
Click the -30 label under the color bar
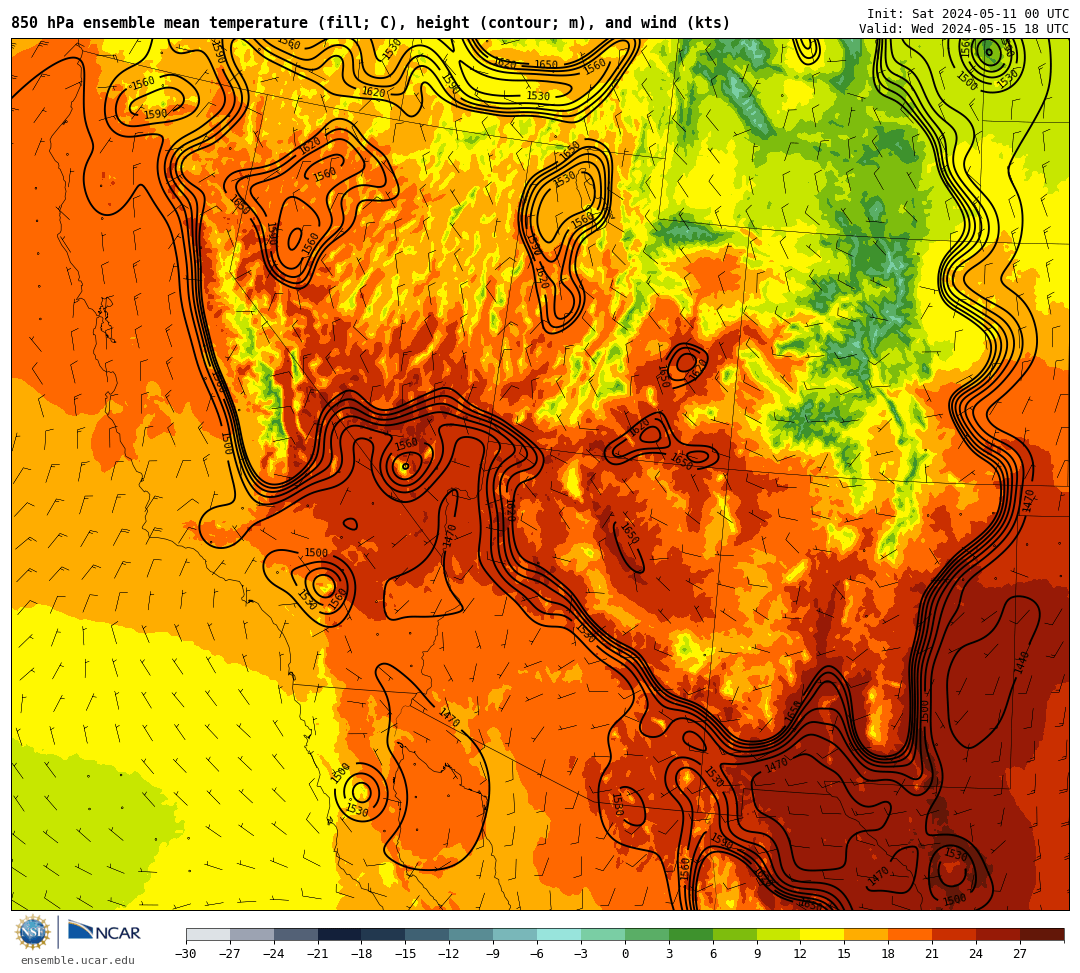tap(186, 954)
